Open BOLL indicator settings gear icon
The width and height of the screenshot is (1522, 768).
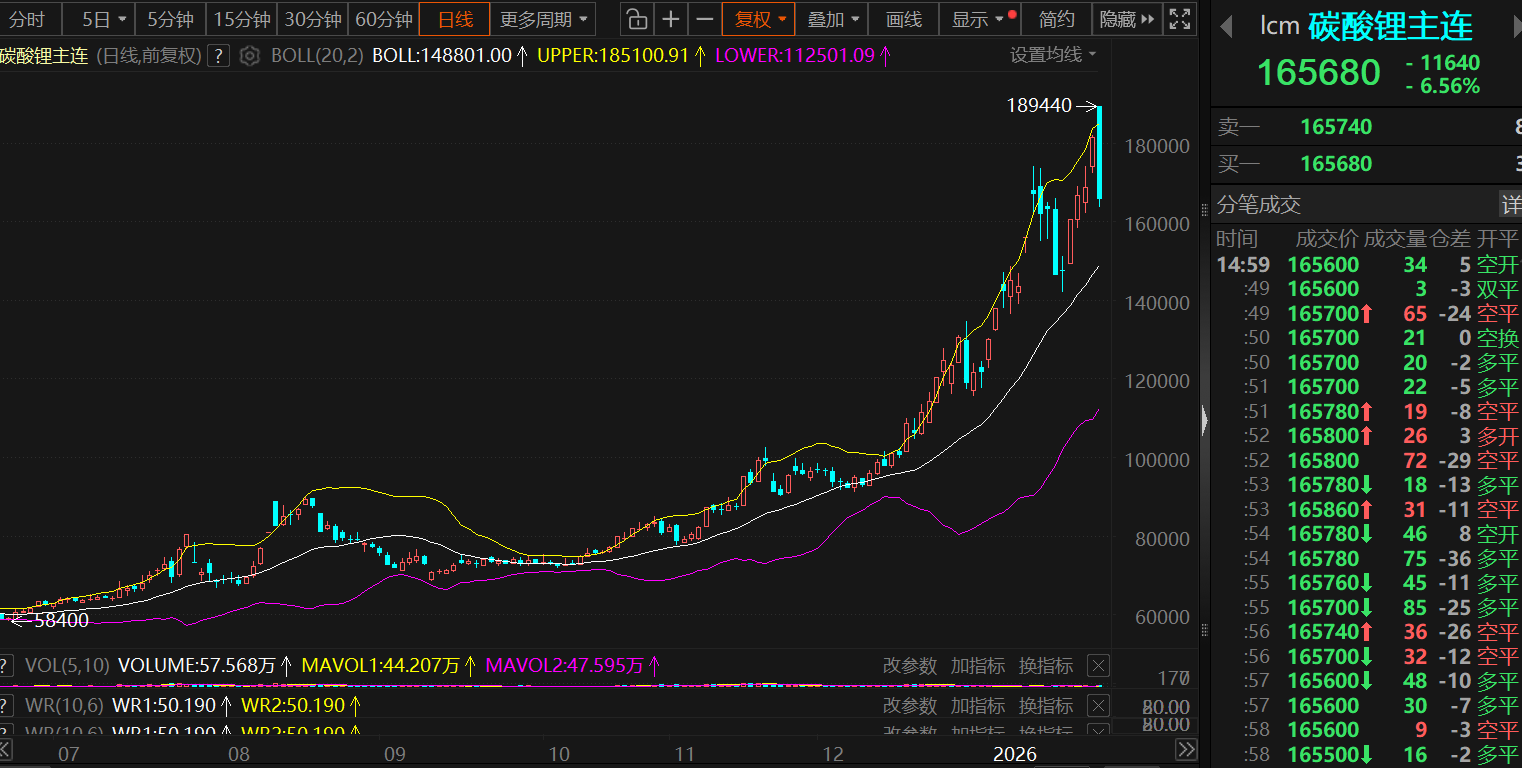[x=249, y=56]
